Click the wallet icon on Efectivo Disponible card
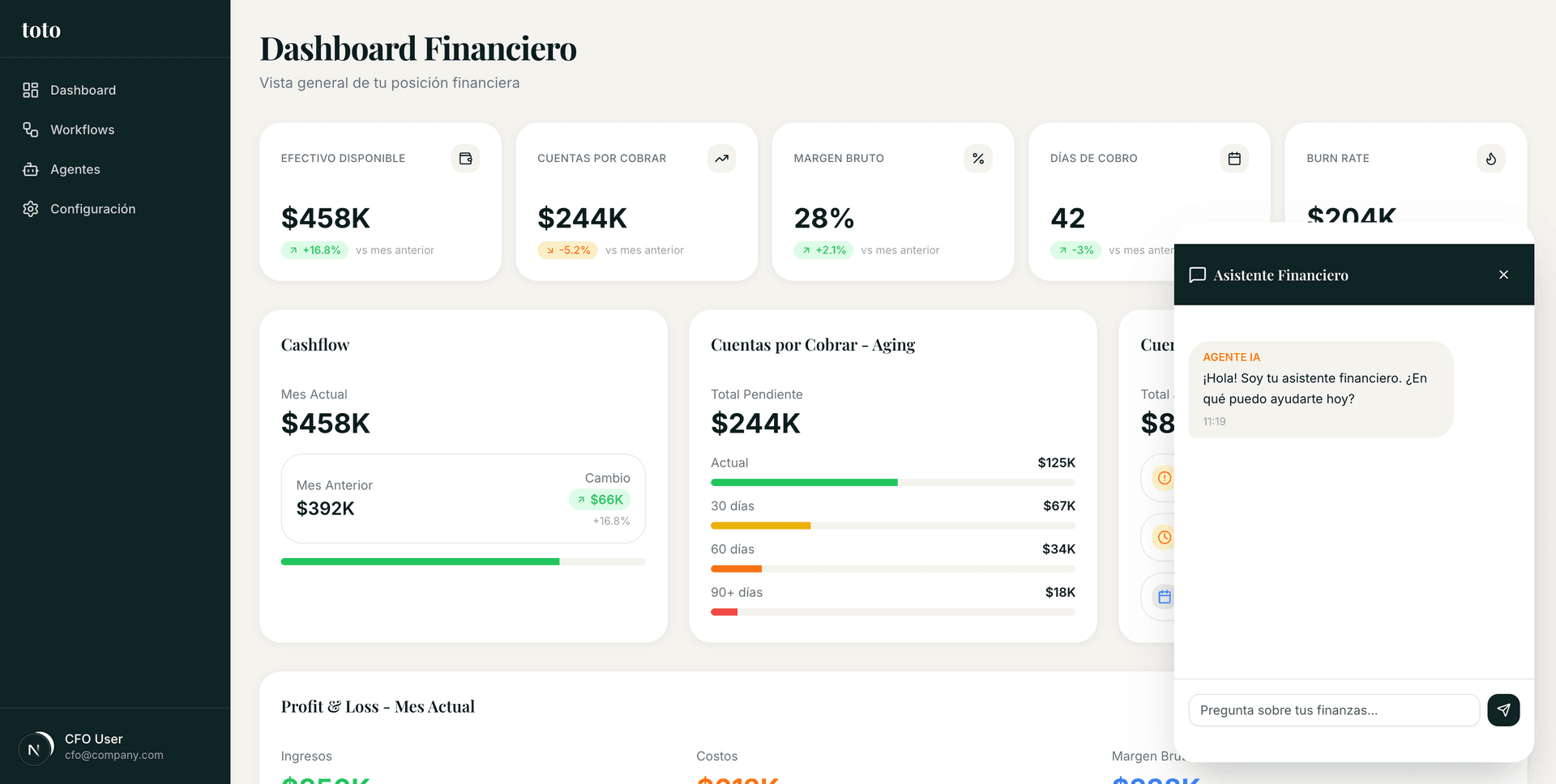The image size is (1556, 784). pyautogui.click(x=465, y=159)
